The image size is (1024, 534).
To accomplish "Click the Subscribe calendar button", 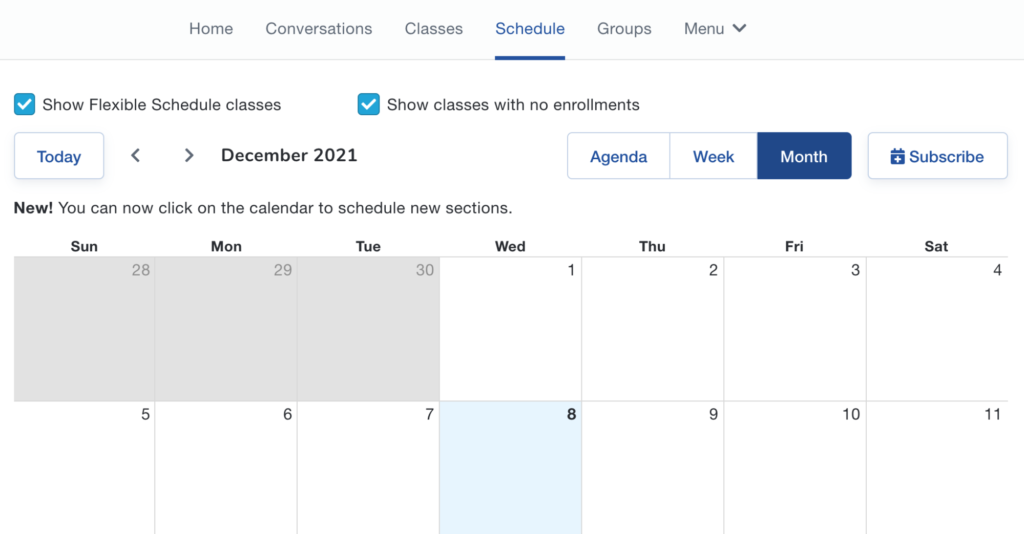I will (x=937, y=156).
